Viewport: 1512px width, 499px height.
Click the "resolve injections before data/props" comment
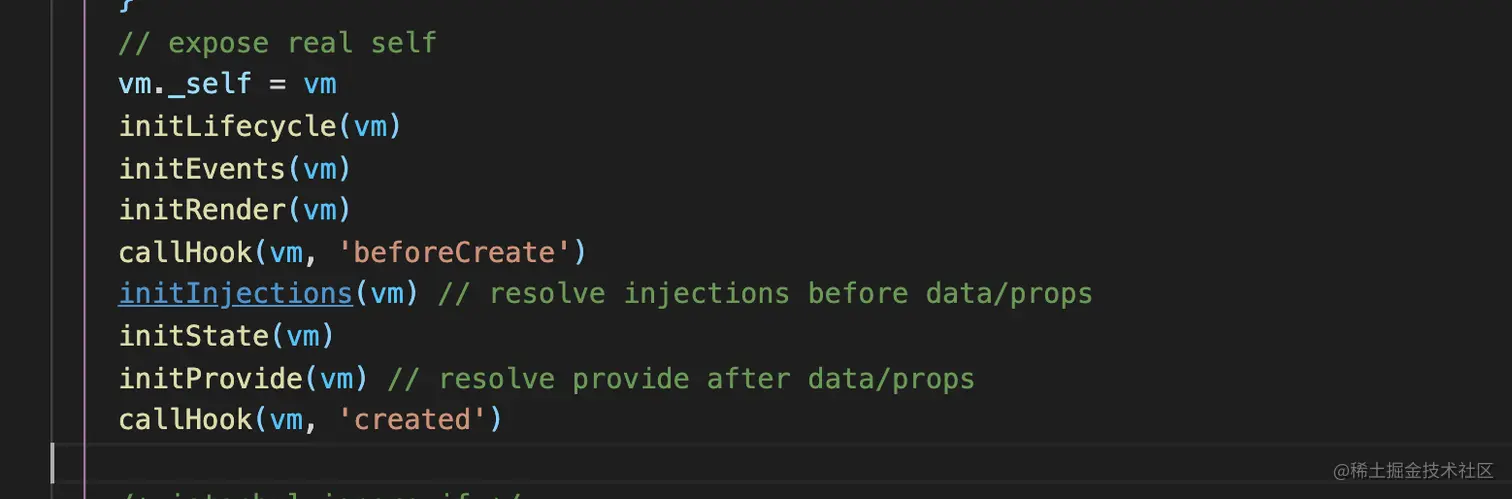(x=765, y=294)
